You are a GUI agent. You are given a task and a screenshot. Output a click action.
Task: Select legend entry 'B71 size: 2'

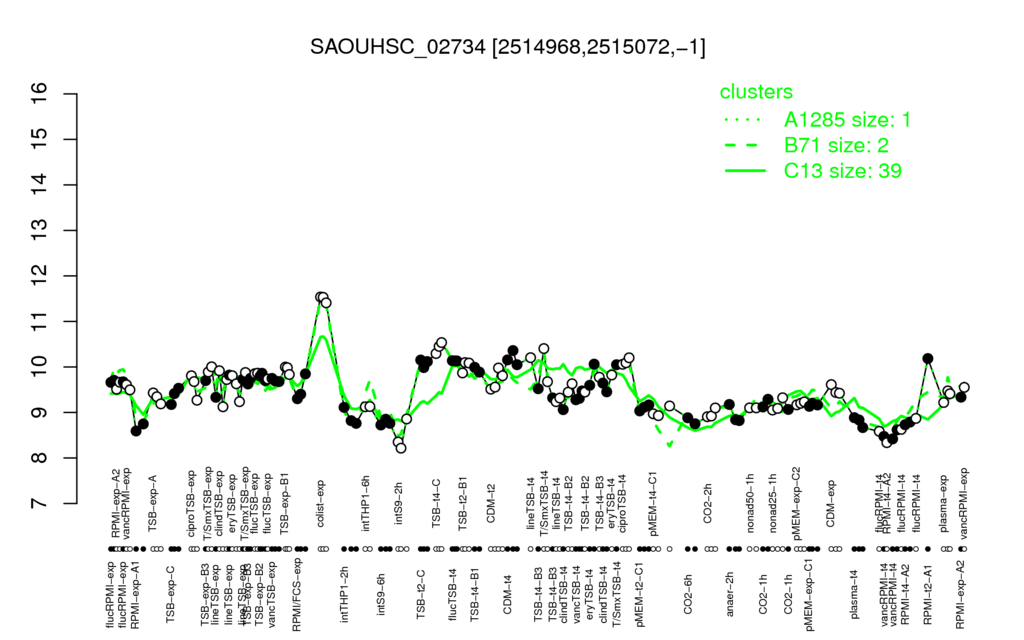coord(837,145)
